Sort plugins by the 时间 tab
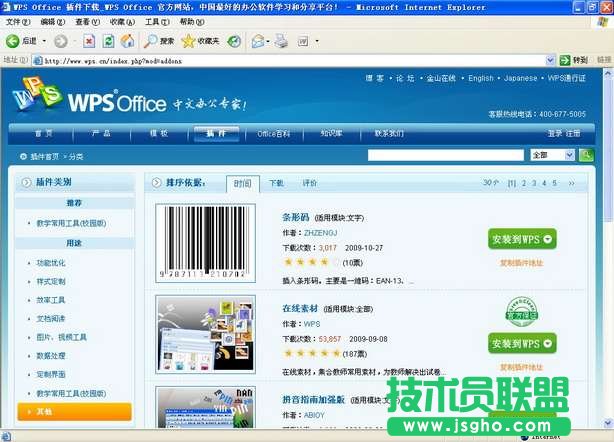The image size is (614, 442). [243, 184]
